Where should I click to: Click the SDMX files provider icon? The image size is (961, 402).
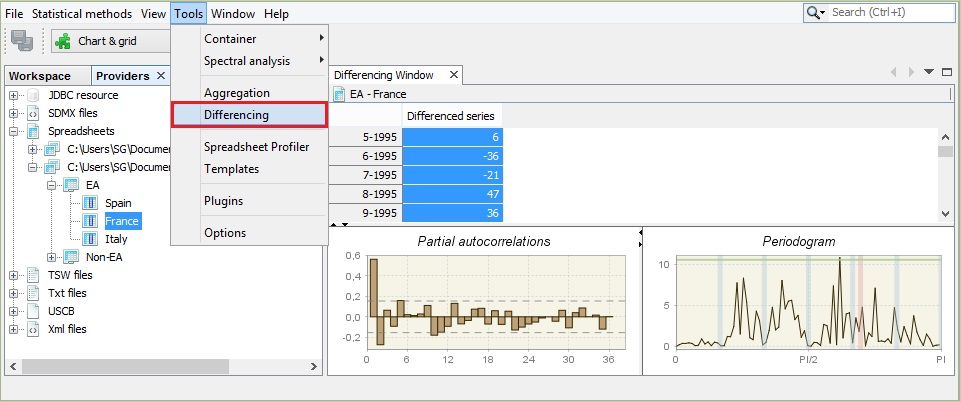click(33, 113)
